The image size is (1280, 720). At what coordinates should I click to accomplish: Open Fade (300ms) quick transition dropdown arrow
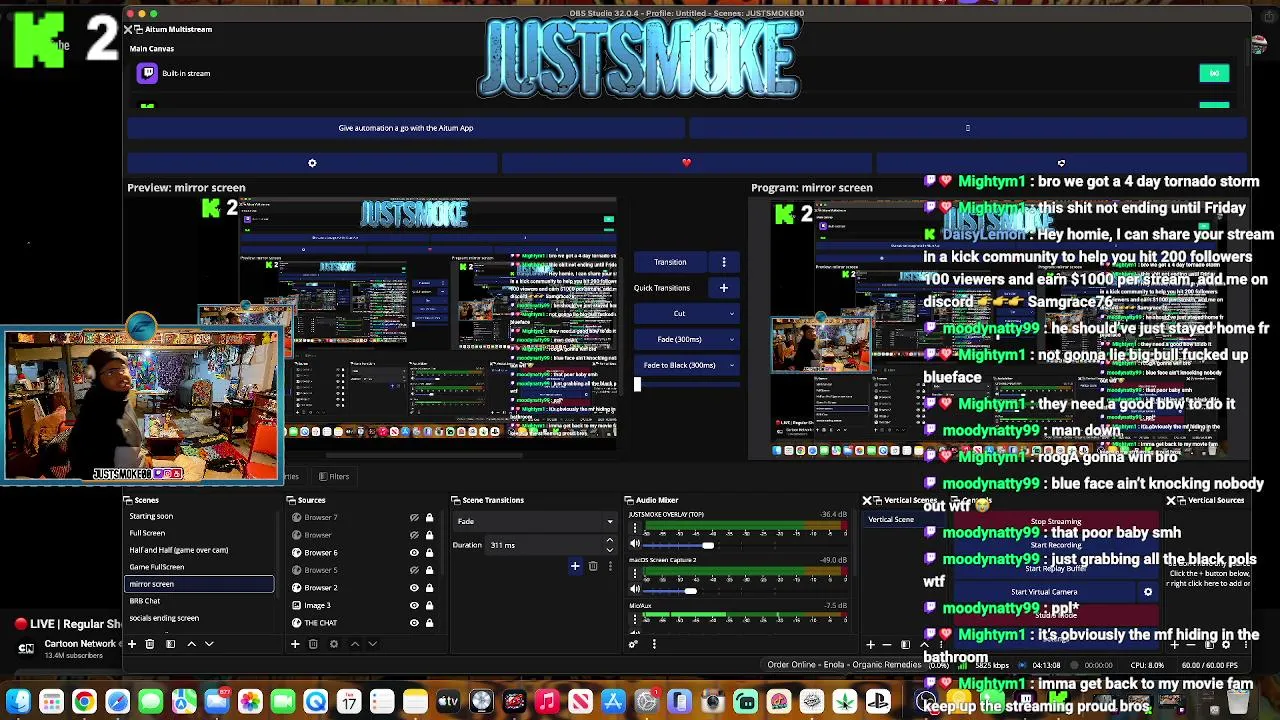coord(731,340)
